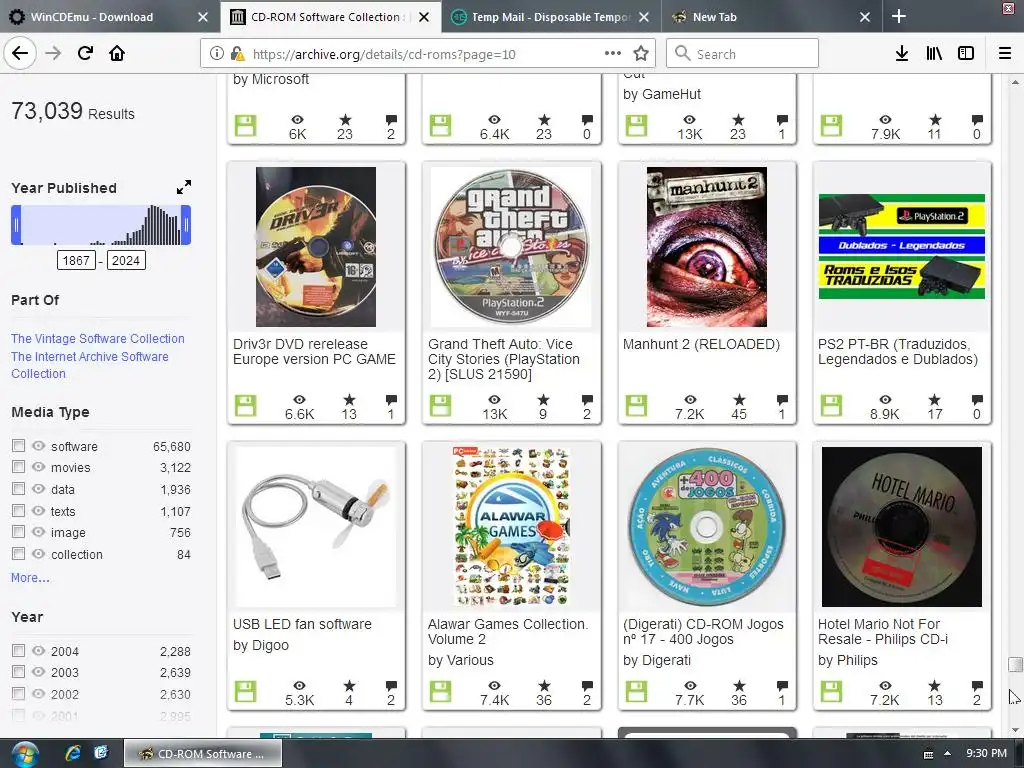Close the CD-ROM Software Collection tab
The height and width of the screenshot is (768, 1024).
[424, 17]
